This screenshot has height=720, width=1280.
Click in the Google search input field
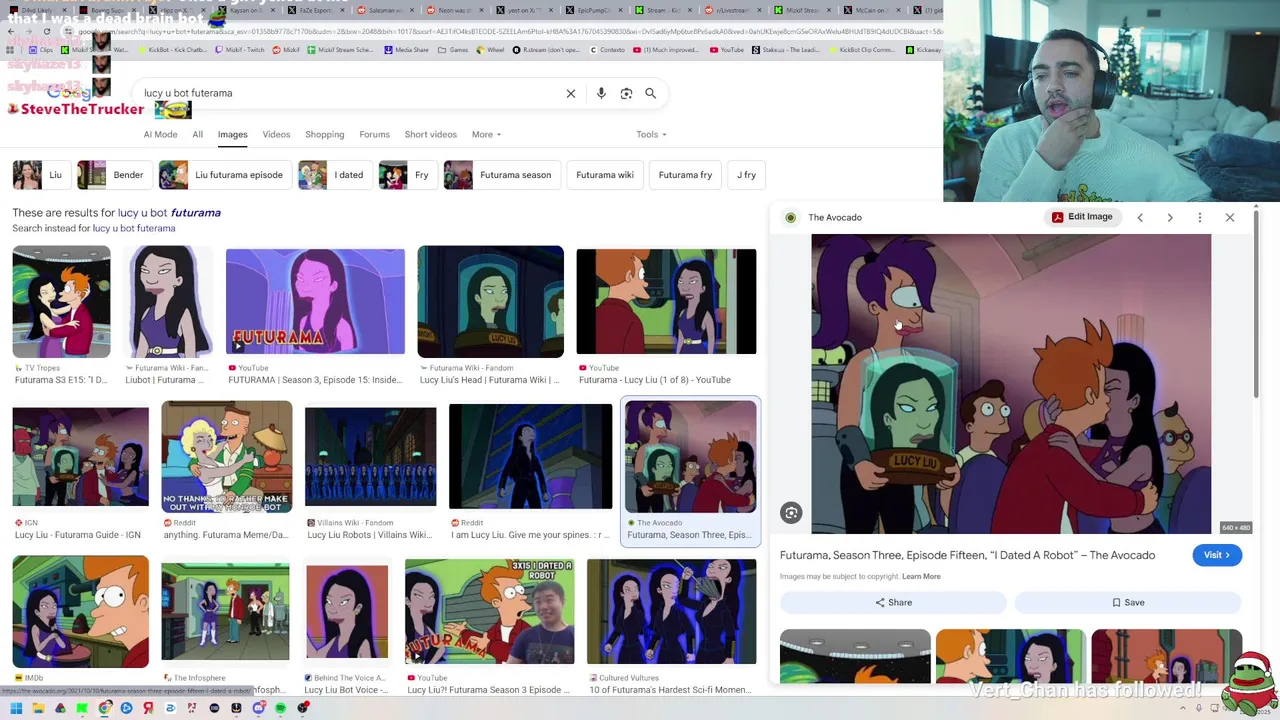pyautogui.click(x=350, y=93)
